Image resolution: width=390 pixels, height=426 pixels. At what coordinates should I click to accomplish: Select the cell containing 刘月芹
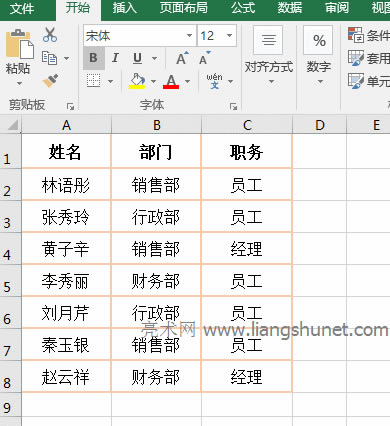[x=66, y=312]
